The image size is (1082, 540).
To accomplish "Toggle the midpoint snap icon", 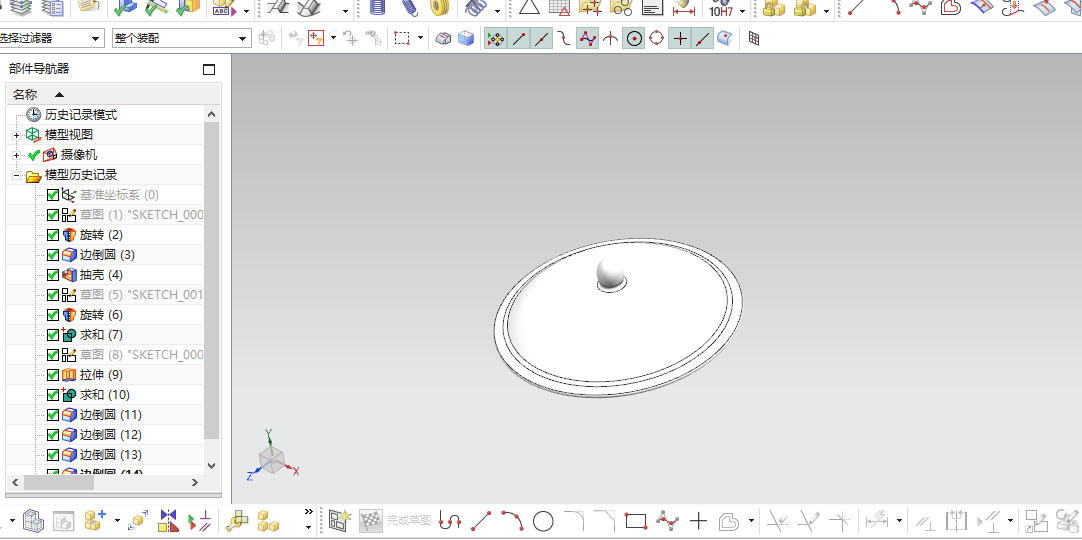I will pyautogui.click(x=542, y=39).
